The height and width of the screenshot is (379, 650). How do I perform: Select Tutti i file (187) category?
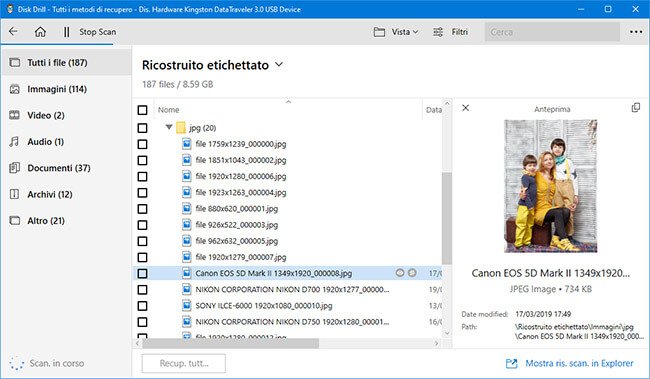pyautogui.click(x=66, y=63)
